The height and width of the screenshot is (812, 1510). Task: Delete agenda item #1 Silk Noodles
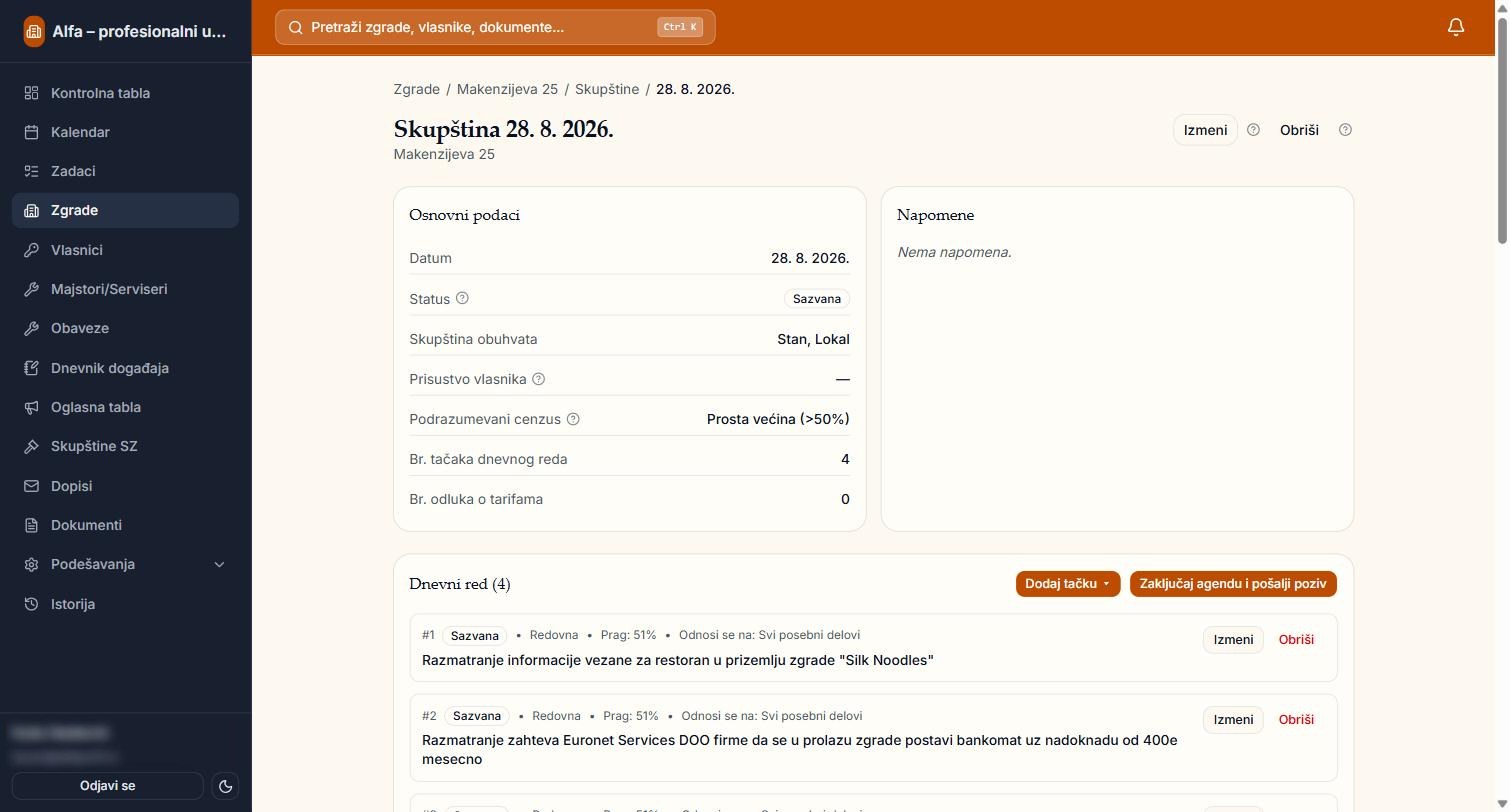(1296, 639)
